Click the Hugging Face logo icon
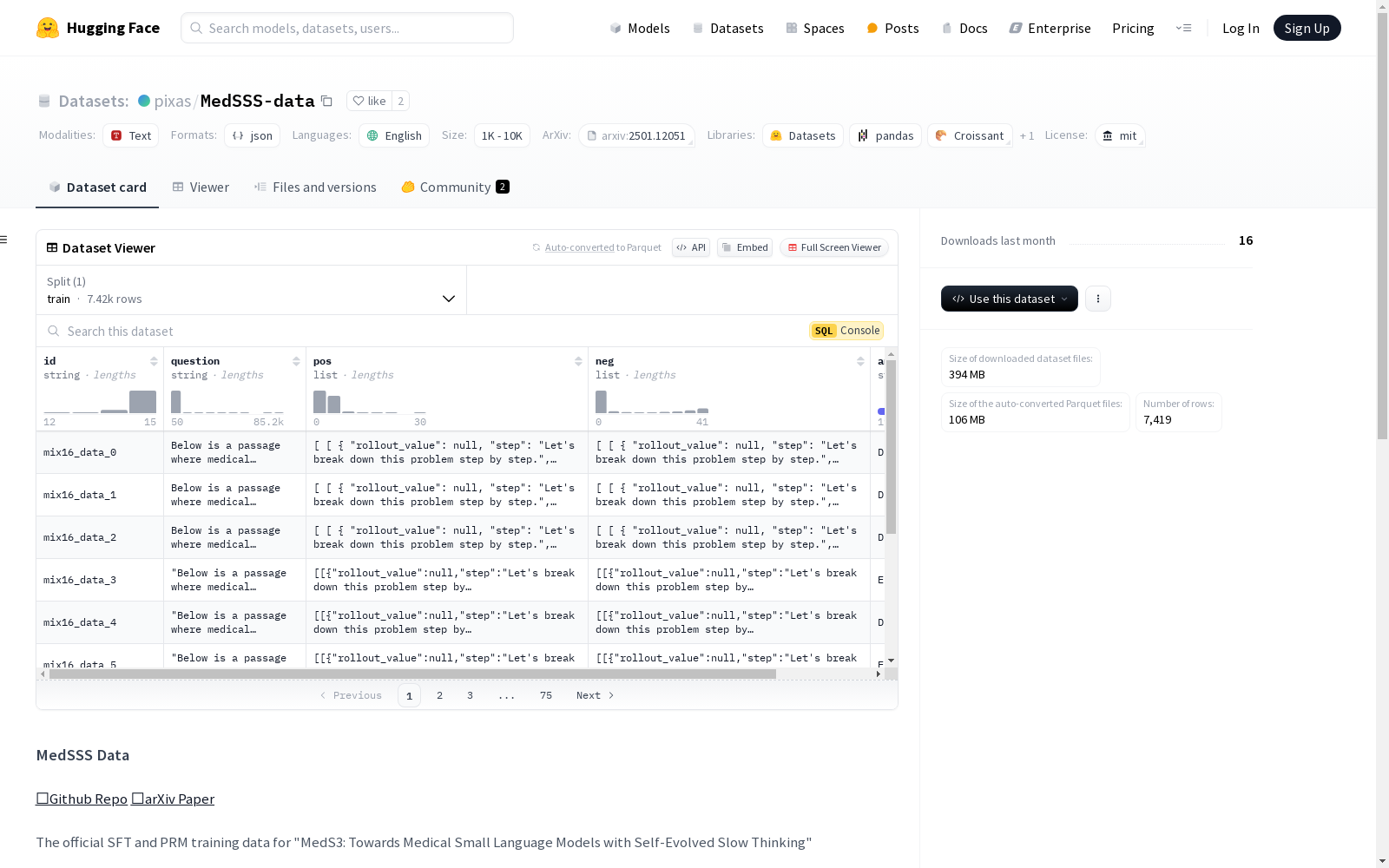Viewport: 1389px width, 868px height. pyautogui.click(x=48, y=28)
